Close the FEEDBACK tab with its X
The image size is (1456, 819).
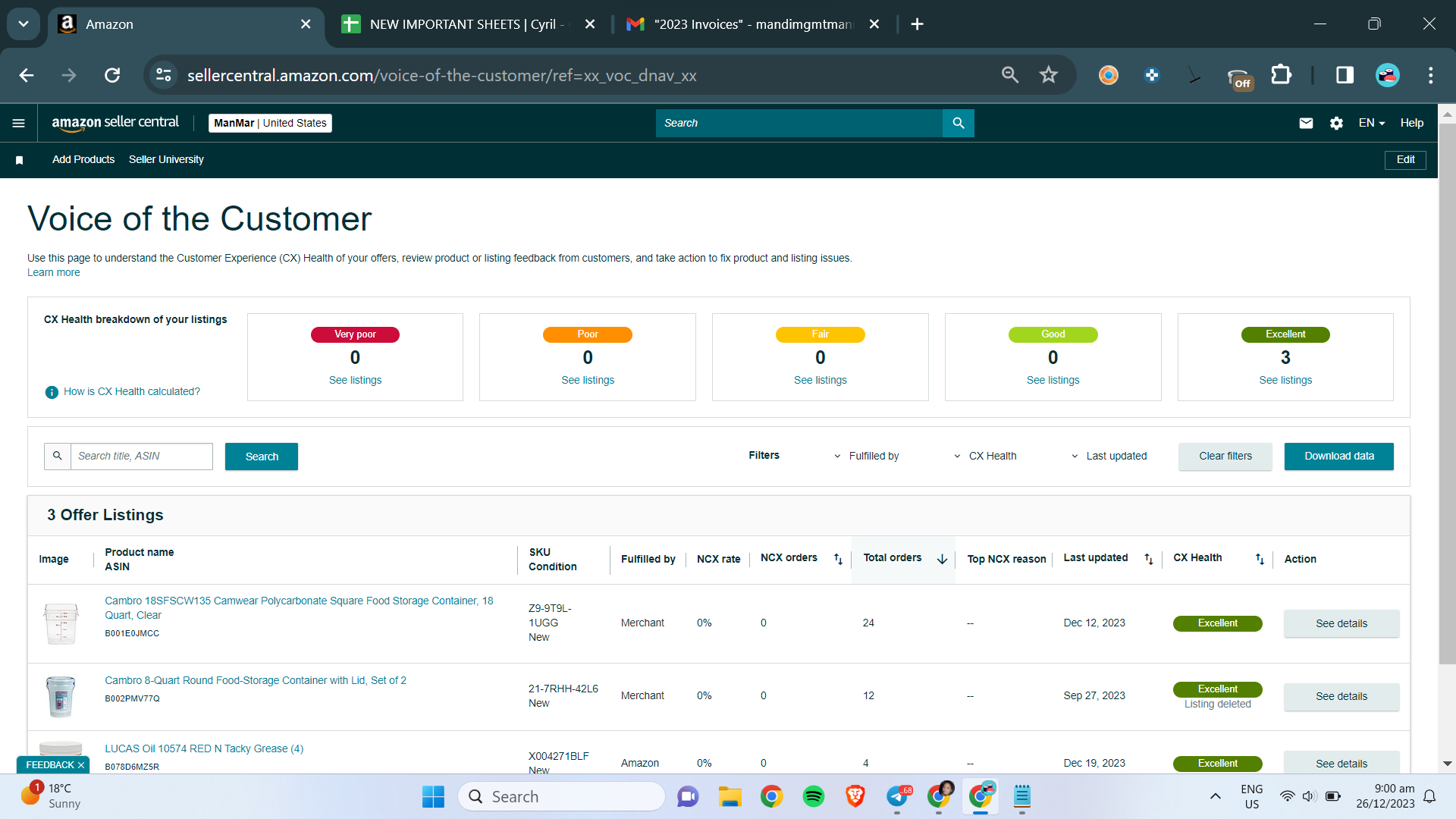[x=81, y=765]
